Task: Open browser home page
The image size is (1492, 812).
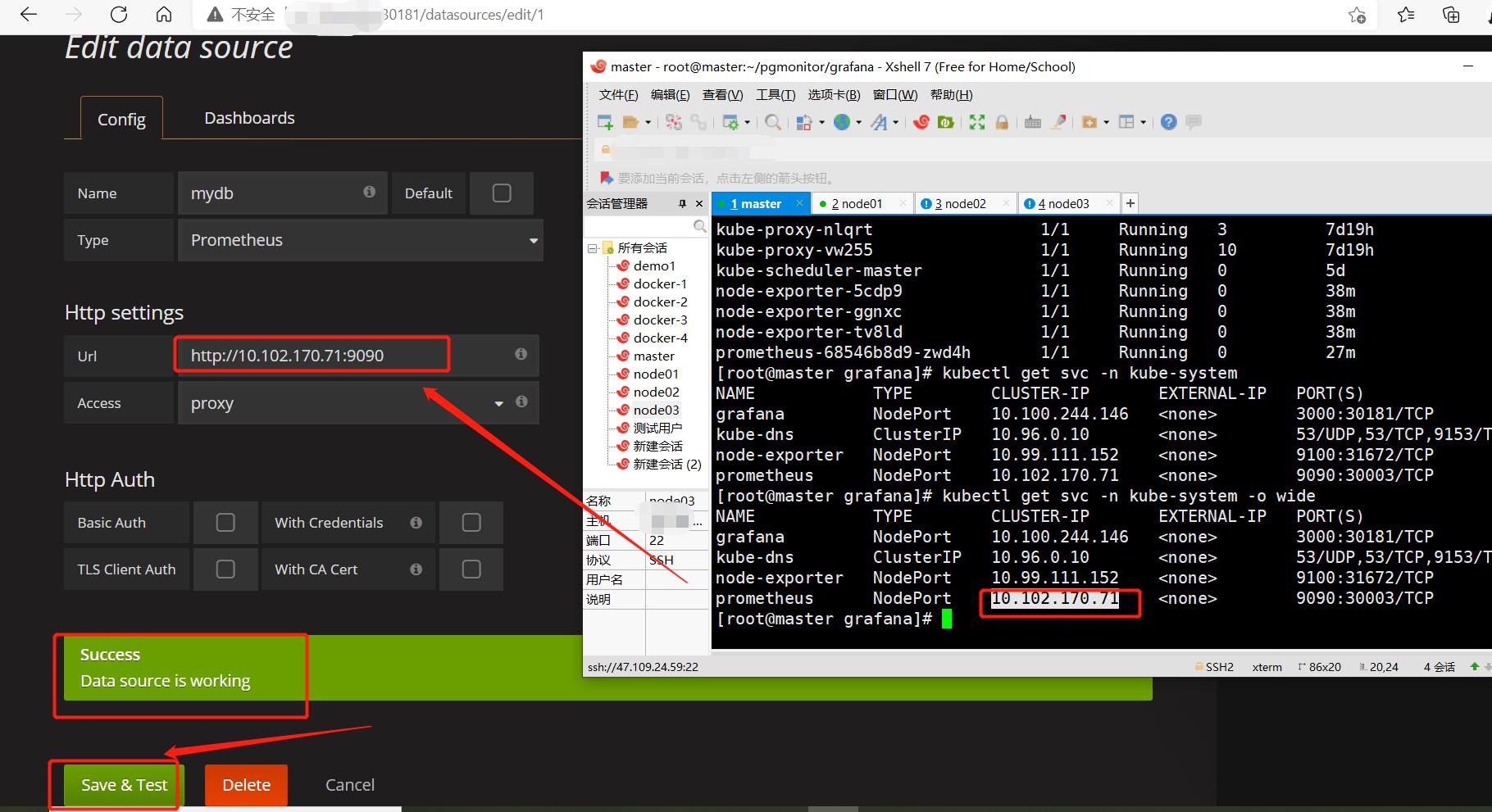Action: coord(164,15)
